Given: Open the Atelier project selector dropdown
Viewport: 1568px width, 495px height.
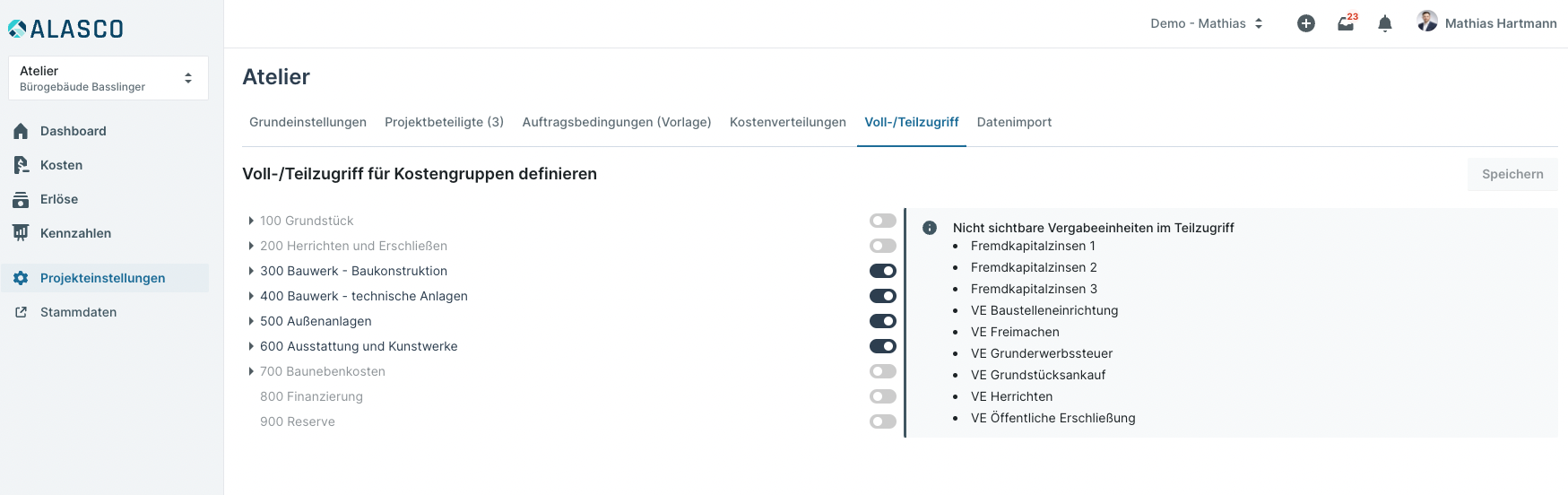Looking at the screenshot, I should [x=108, y=78].
